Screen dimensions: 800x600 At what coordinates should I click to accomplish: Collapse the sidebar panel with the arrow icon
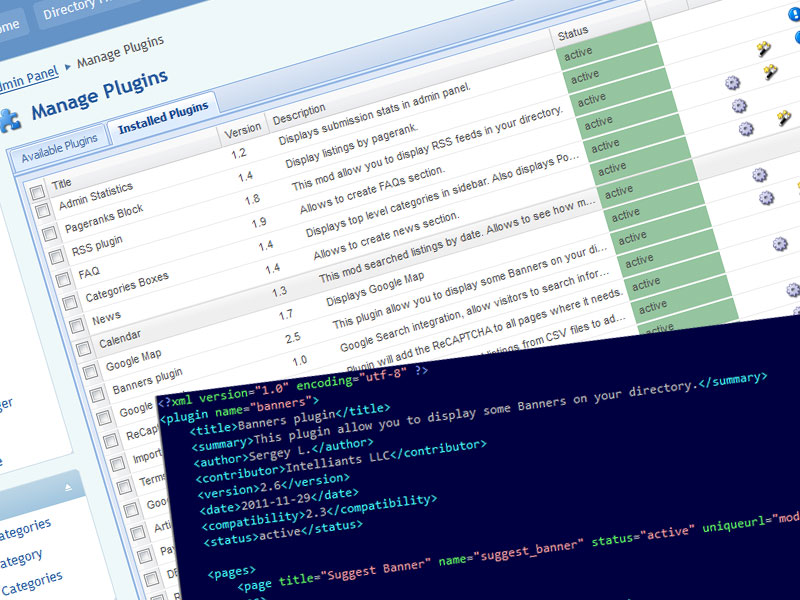coord(68,488)
